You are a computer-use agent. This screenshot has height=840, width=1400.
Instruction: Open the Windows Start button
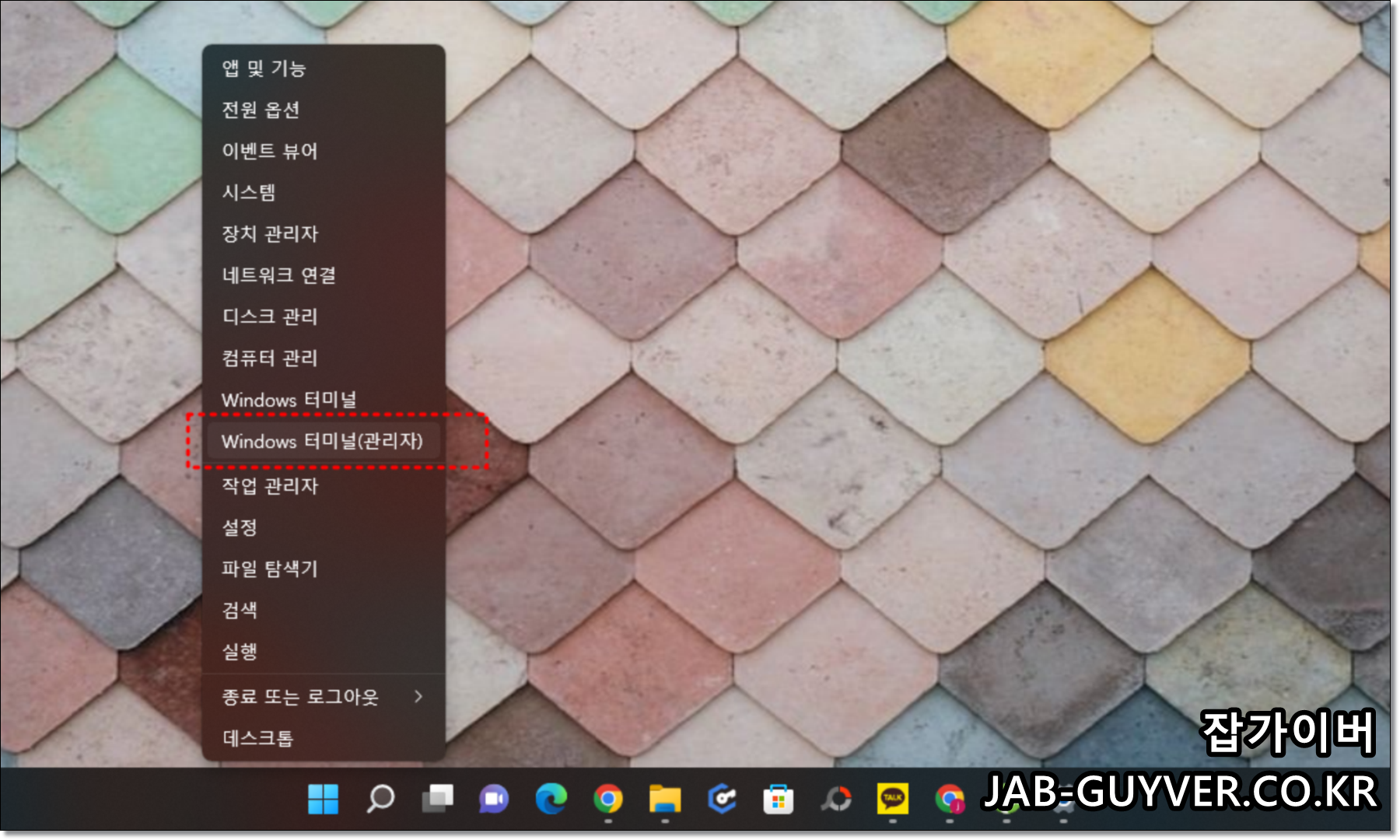323,798
